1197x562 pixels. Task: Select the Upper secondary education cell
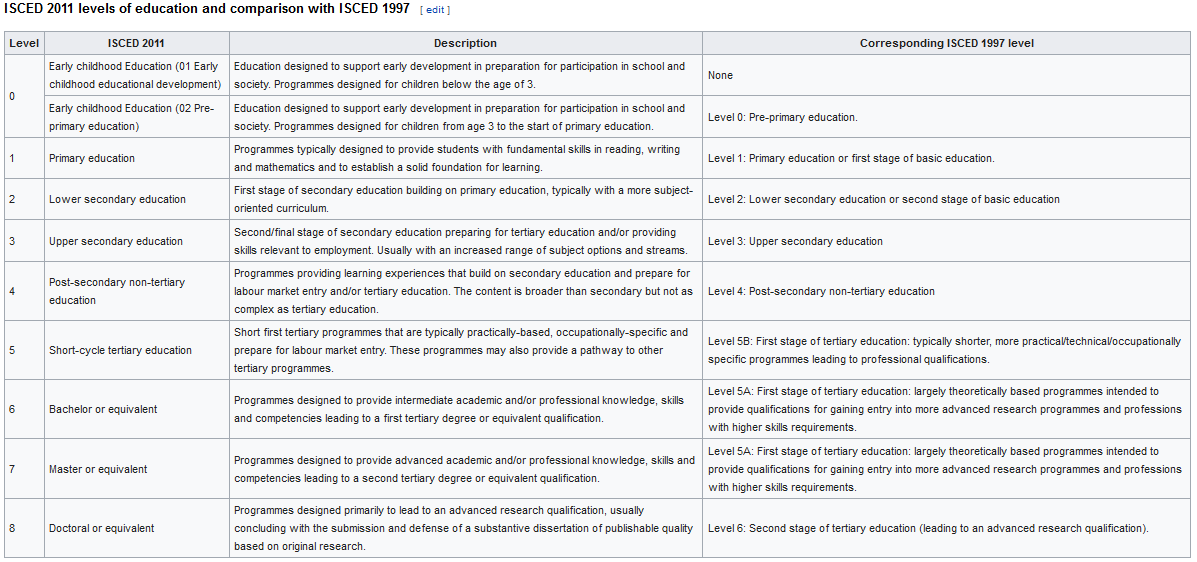[x=137, y=241]
